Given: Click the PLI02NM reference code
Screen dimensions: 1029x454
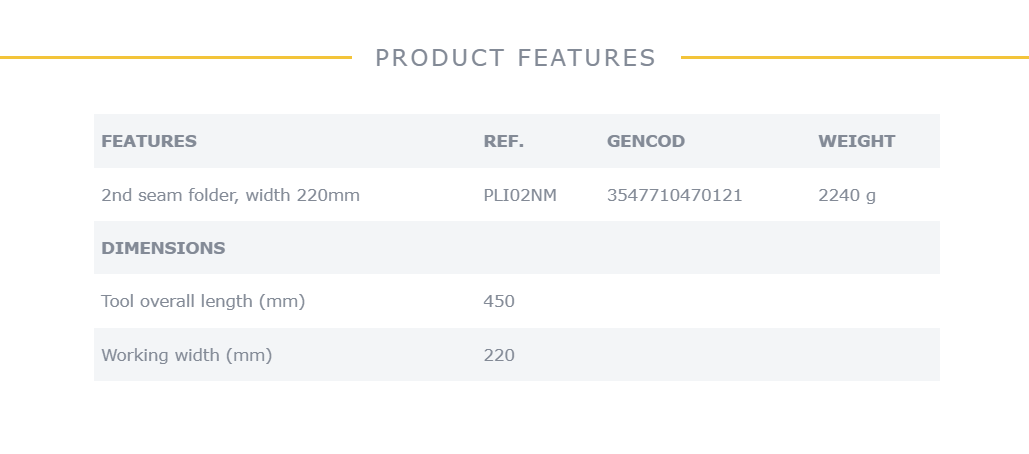Looking at the screenshot, I should click(x=520, y=195).
